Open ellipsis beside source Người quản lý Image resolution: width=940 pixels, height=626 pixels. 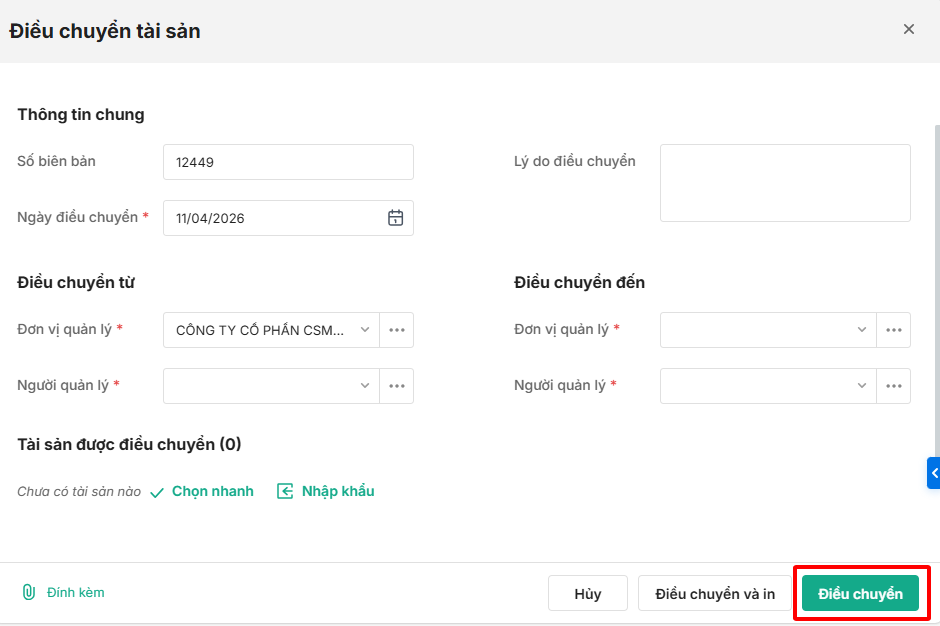point(397,386)
